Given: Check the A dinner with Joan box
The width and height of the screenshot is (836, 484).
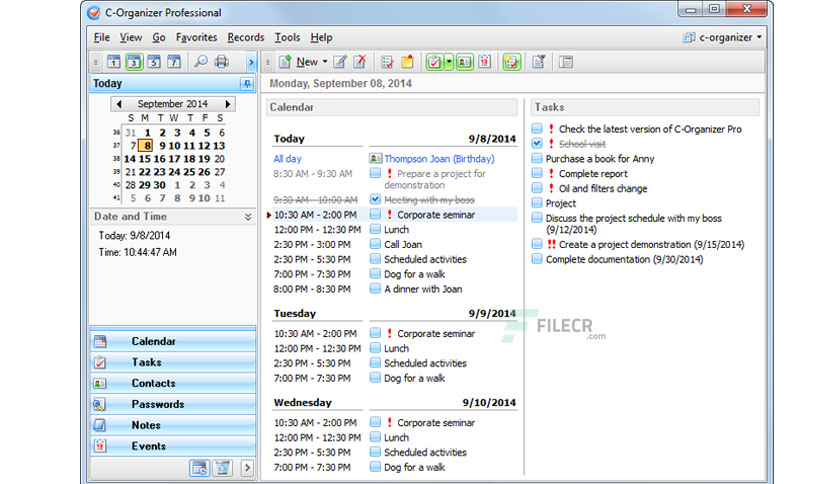Looking at the screenshot, I should pos(375,289).
